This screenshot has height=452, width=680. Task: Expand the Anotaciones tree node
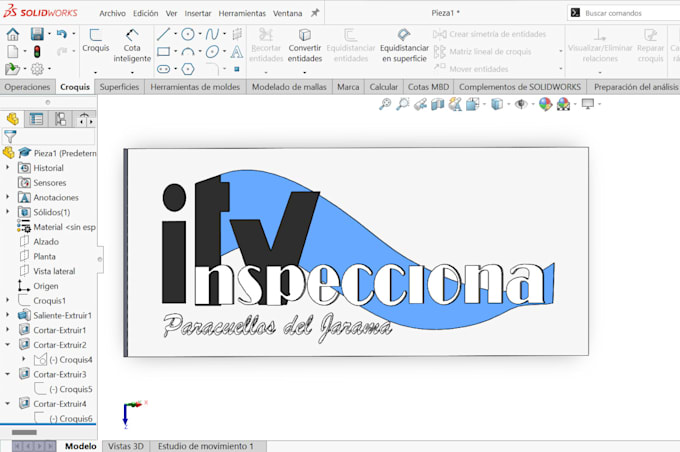coord(7,197)
